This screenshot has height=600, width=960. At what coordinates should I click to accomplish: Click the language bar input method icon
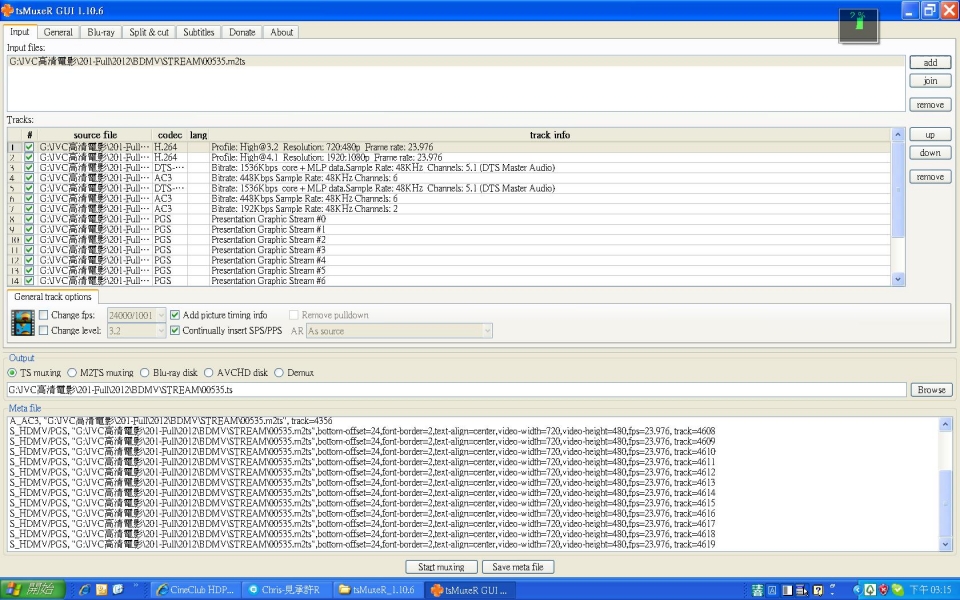pos(757,590)
